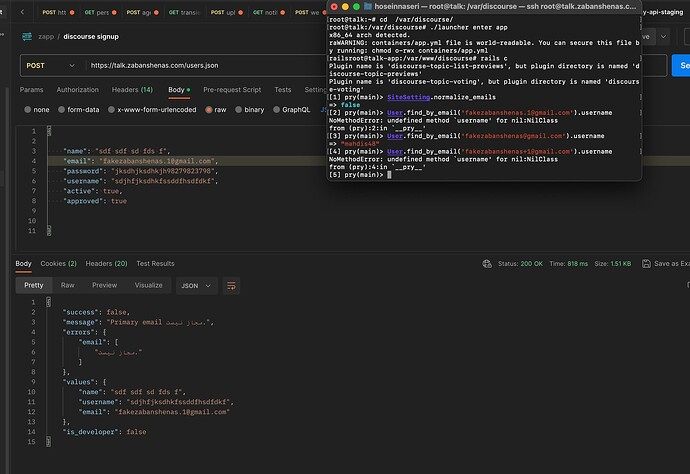Click the username line in request body
The image size is (690, 474).
point(141,181)
